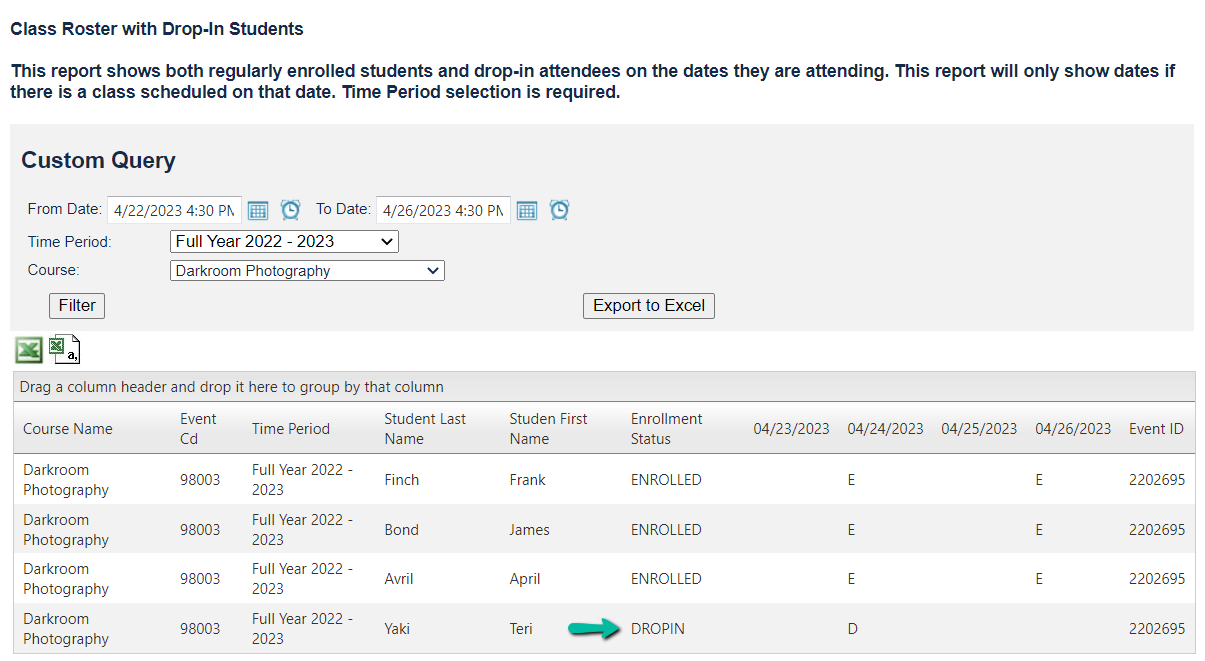1205x661 pixels.
Task: Click the Custom Query heading
Action: (x=98, y=160)
